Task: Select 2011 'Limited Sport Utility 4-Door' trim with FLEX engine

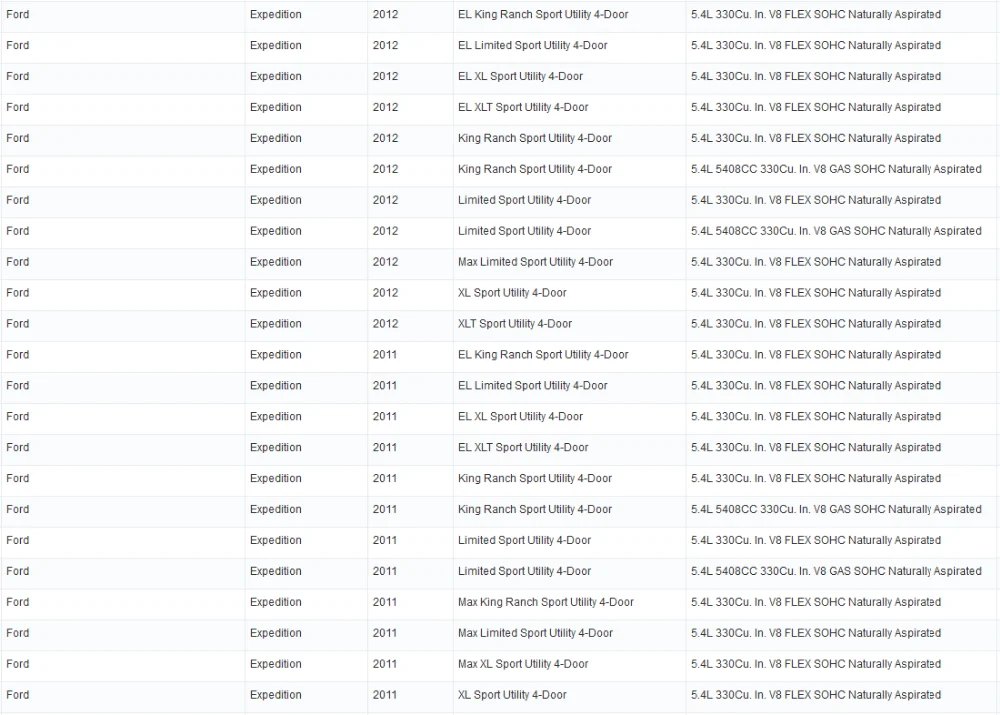Action: tap(524, 540)
